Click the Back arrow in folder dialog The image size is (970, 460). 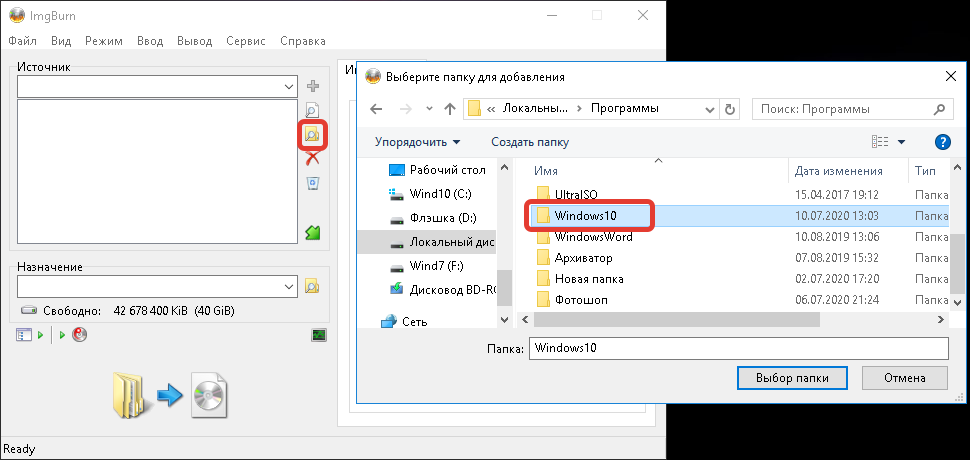point(376,109)
